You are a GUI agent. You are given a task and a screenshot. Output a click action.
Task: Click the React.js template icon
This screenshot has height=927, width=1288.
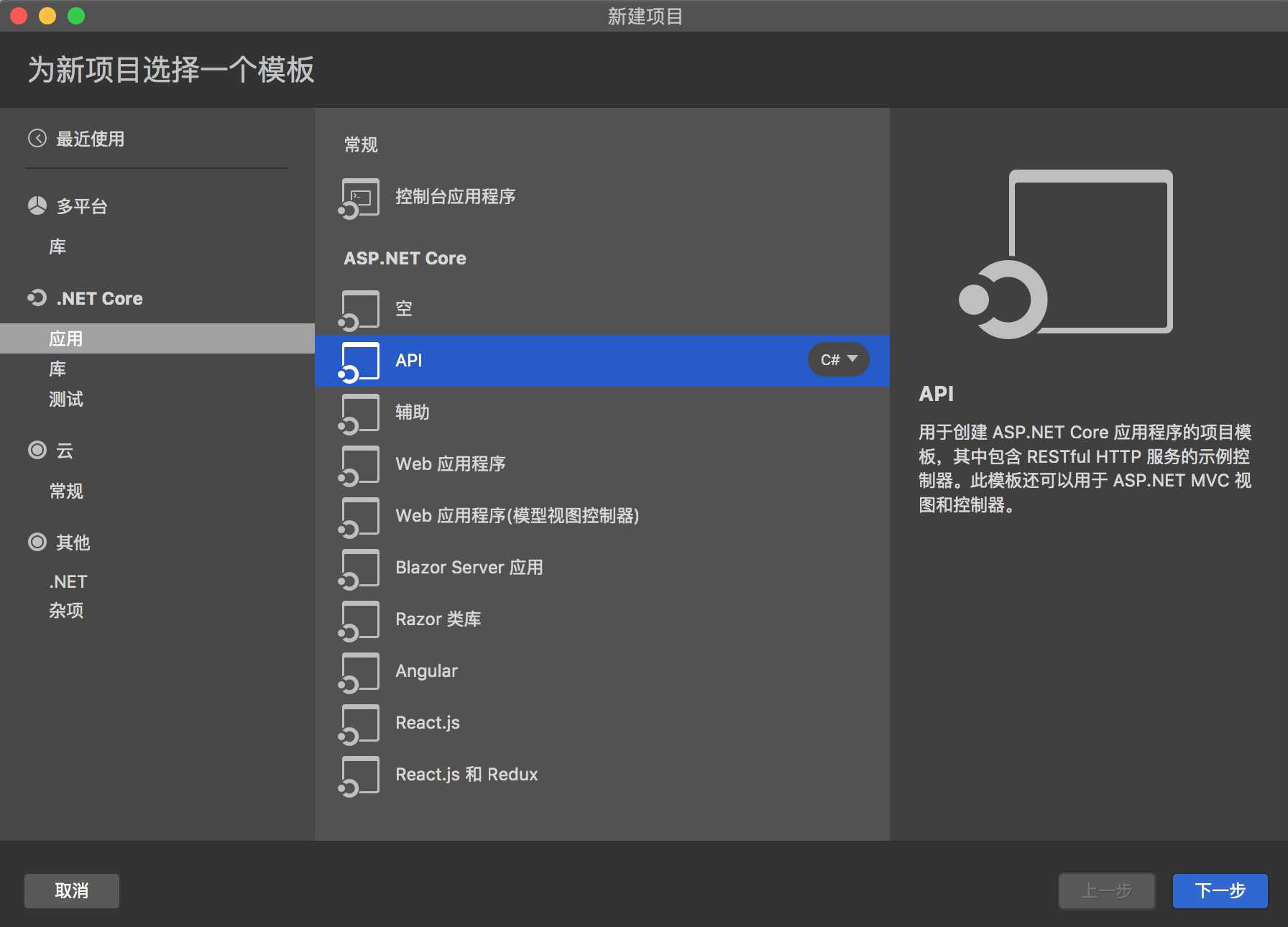click(x=359, y=724)
